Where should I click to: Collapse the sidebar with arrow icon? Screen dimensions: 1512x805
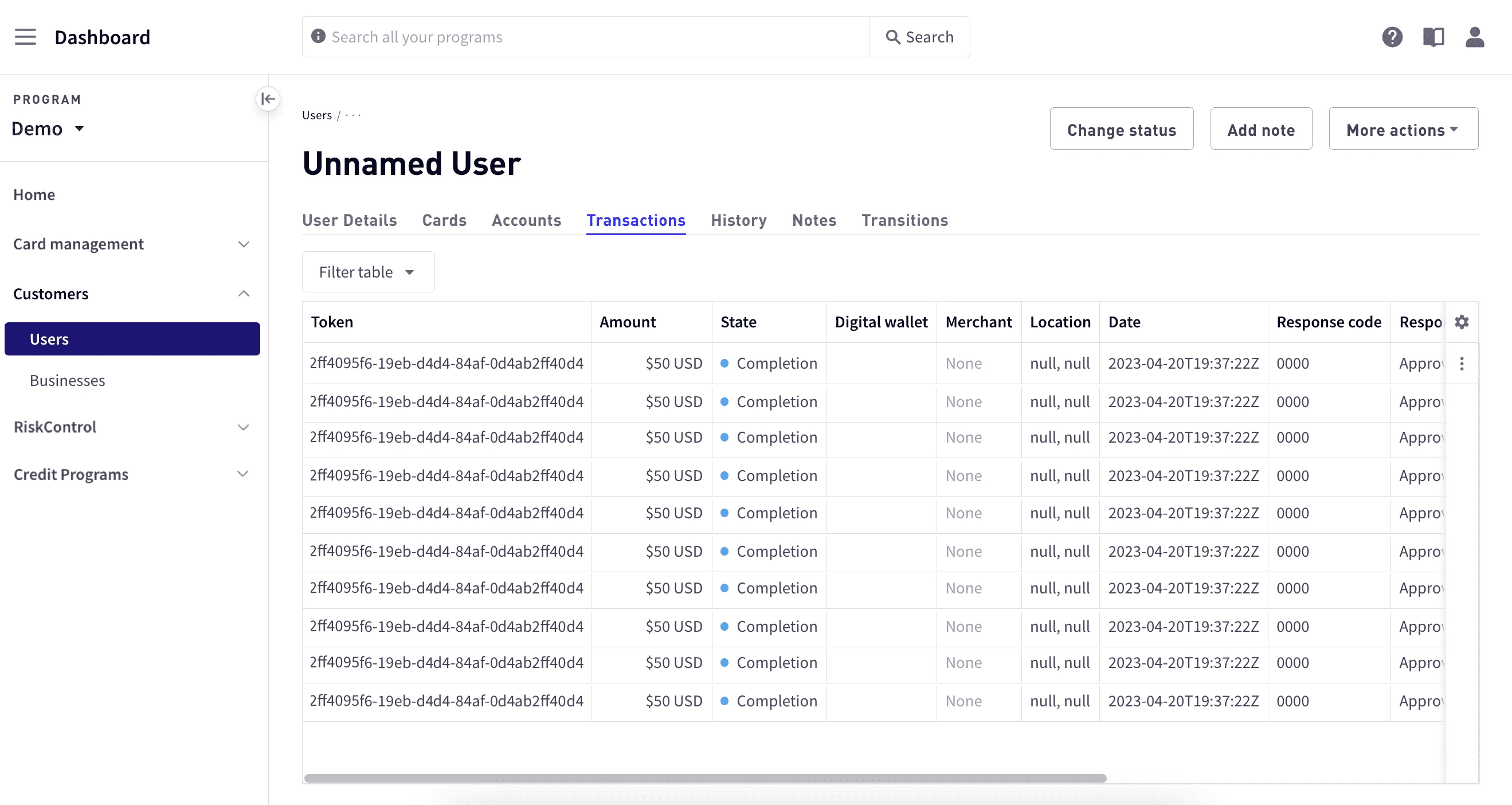pos(268,99)
